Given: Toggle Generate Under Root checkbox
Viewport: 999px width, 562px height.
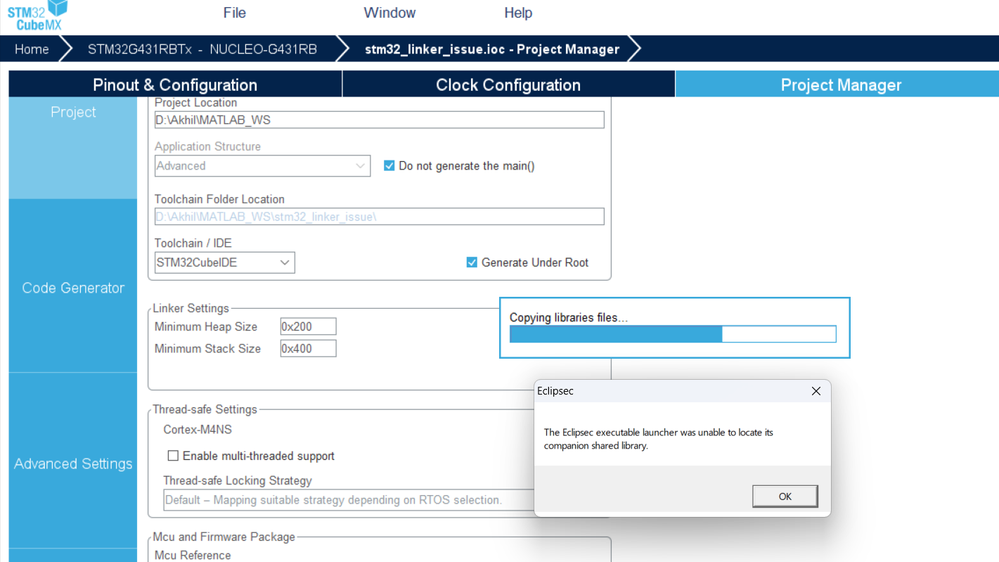Looking at the screenshot, I should (x=471, y=263).
